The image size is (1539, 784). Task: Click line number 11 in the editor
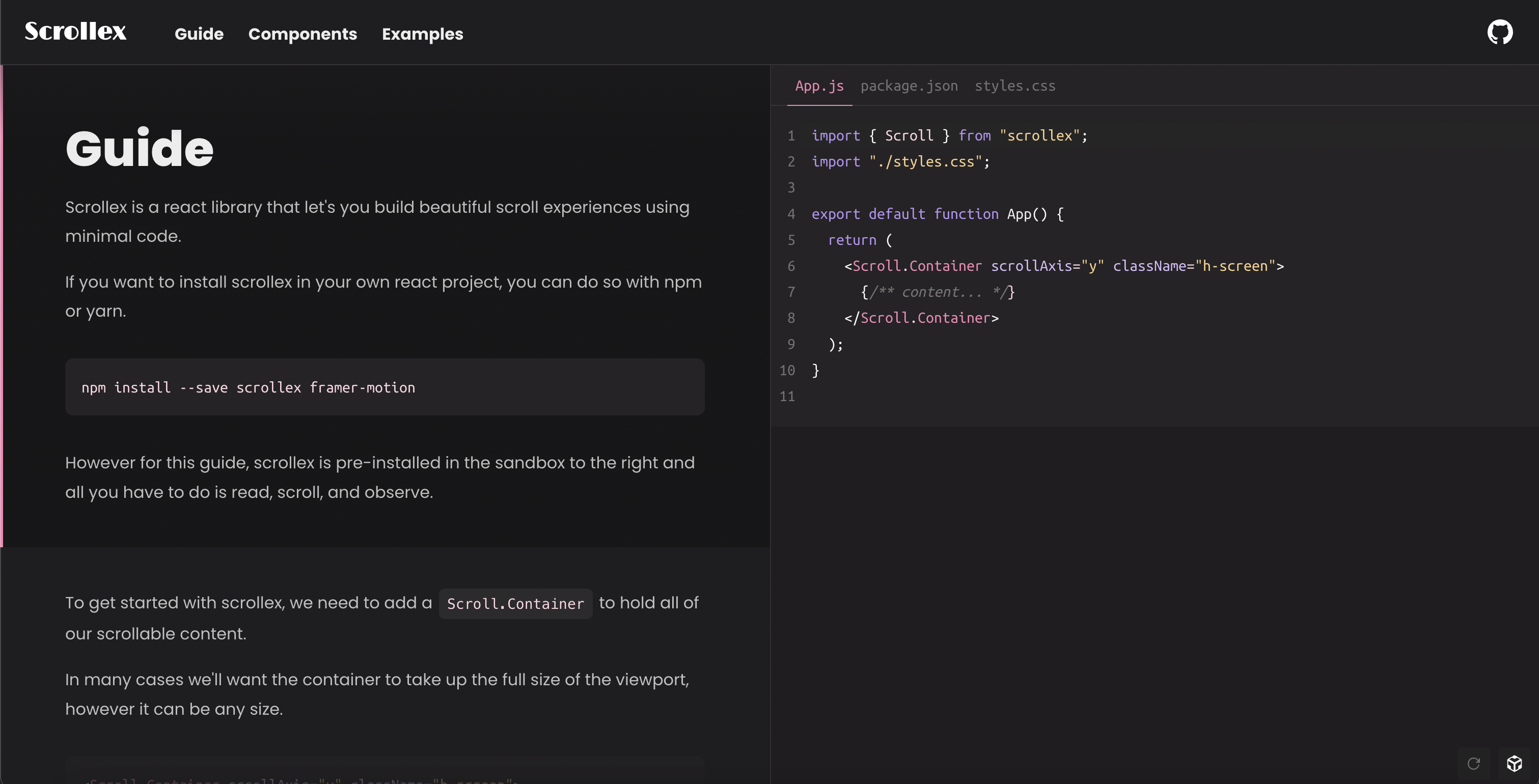coord(787,397)
